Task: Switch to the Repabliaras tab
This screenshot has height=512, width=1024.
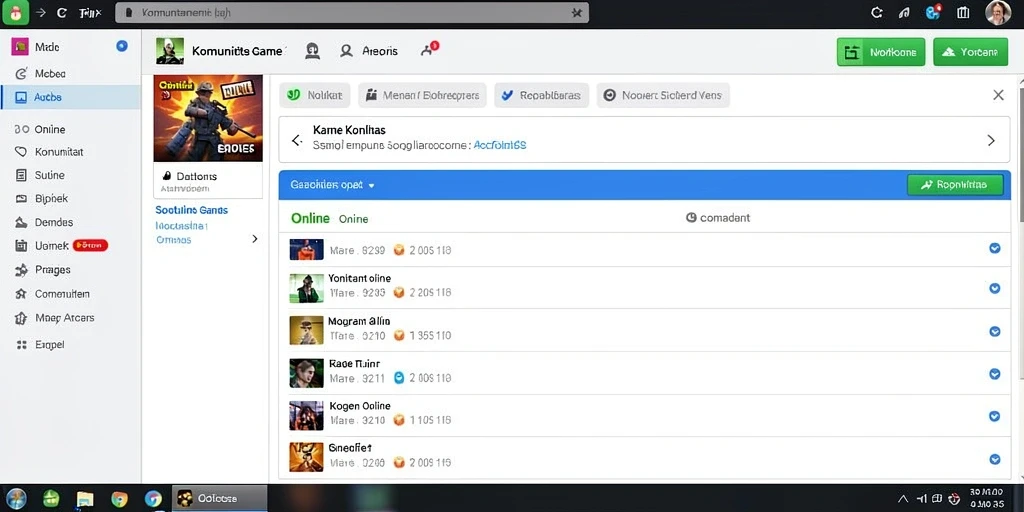Action: pos(541,95)
